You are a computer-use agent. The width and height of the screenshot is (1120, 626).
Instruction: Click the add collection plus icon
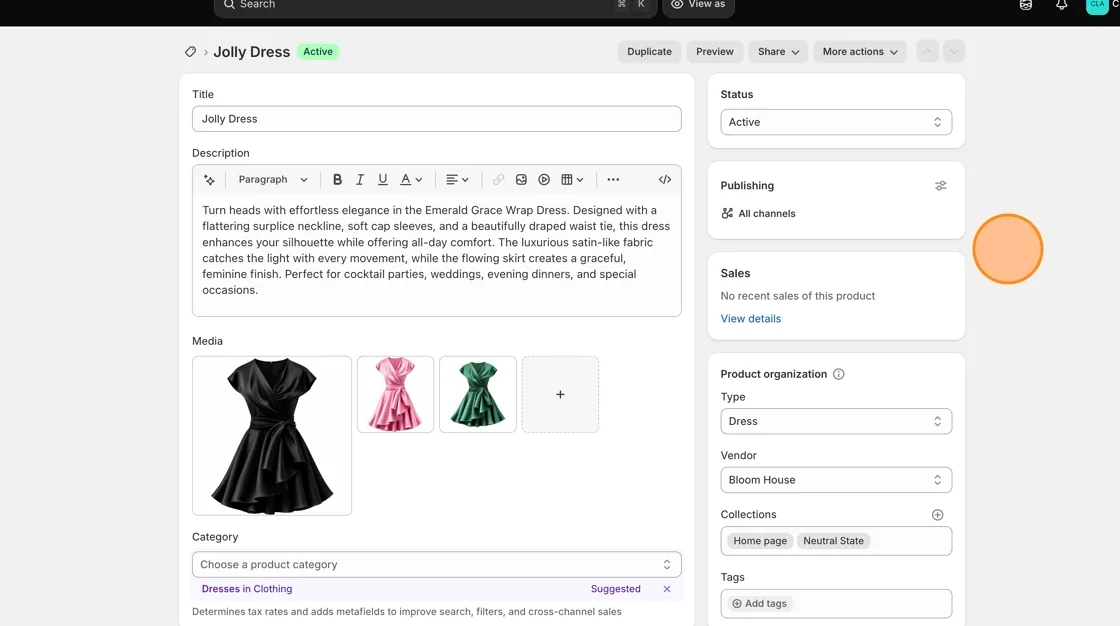pyautogui.click(x=938, y=515)
